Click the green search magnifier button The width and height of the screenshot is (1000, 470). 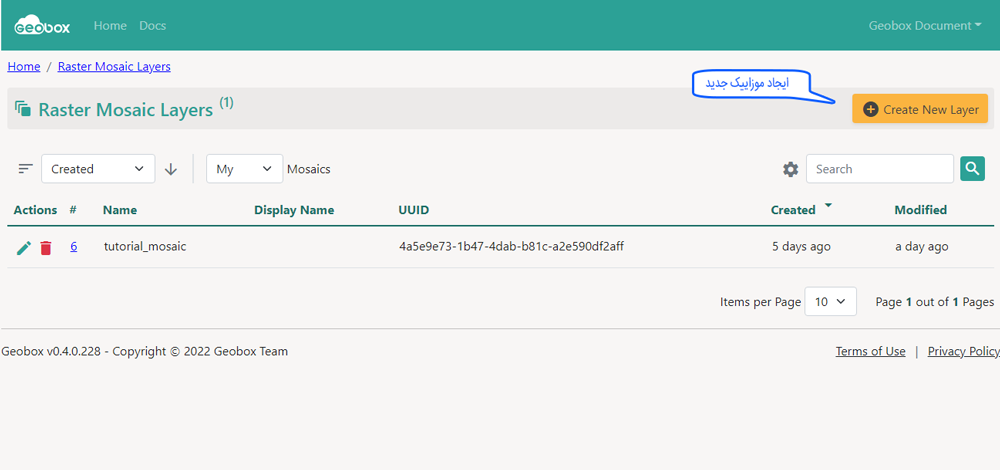[972, 169]
